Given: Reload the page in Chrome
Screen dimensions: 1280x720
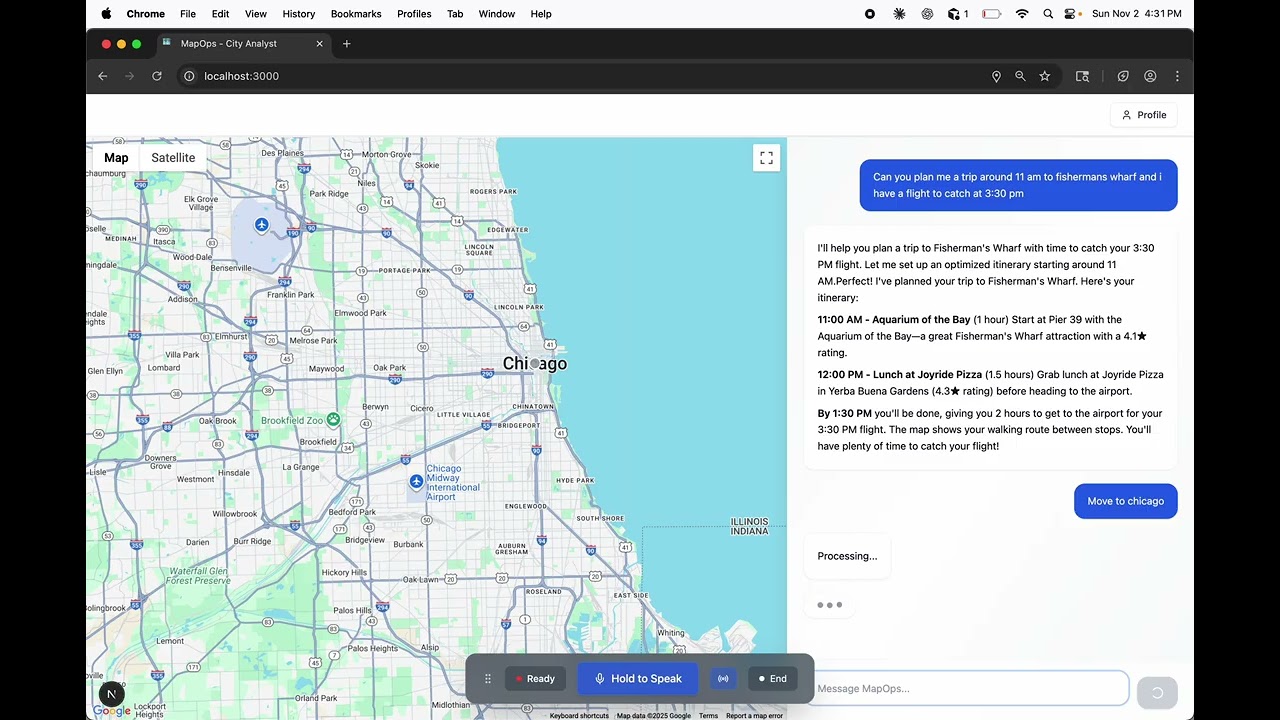Looking at the screenshot, I should [157, 76].
